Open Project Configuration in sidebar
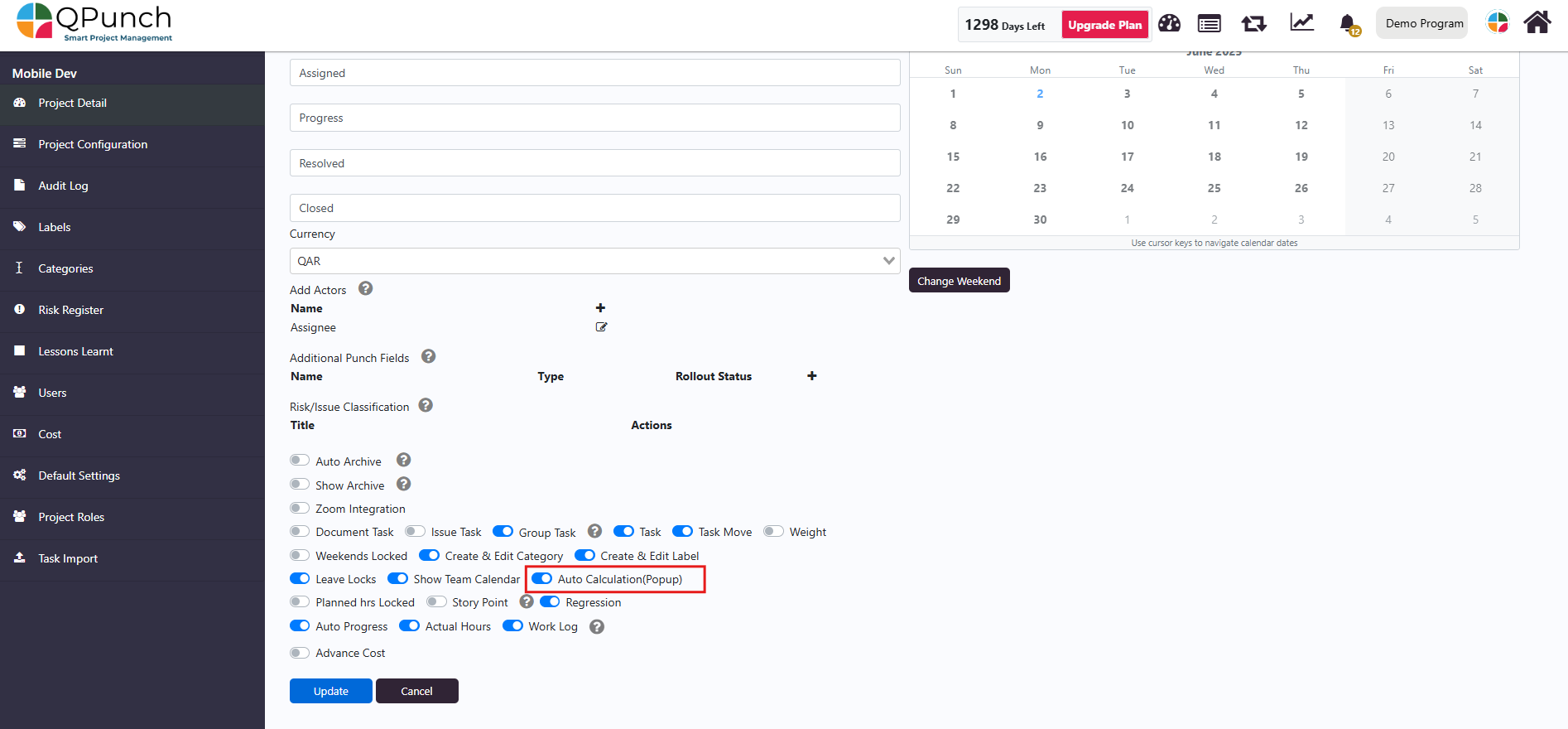The width and height of the screenshot is (1568, 729). pyautogui.click(x=132, y=144)
